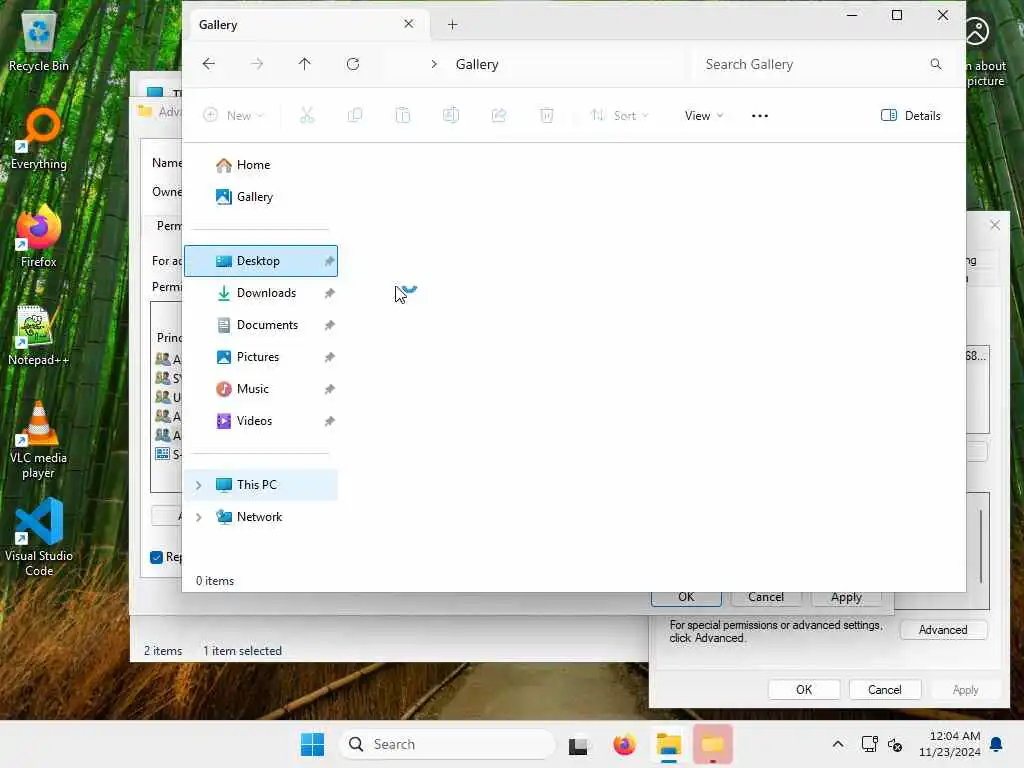The image size is (1024, 768).
Task: Click the Paste clipboard icon
Action: click(403, 116)
